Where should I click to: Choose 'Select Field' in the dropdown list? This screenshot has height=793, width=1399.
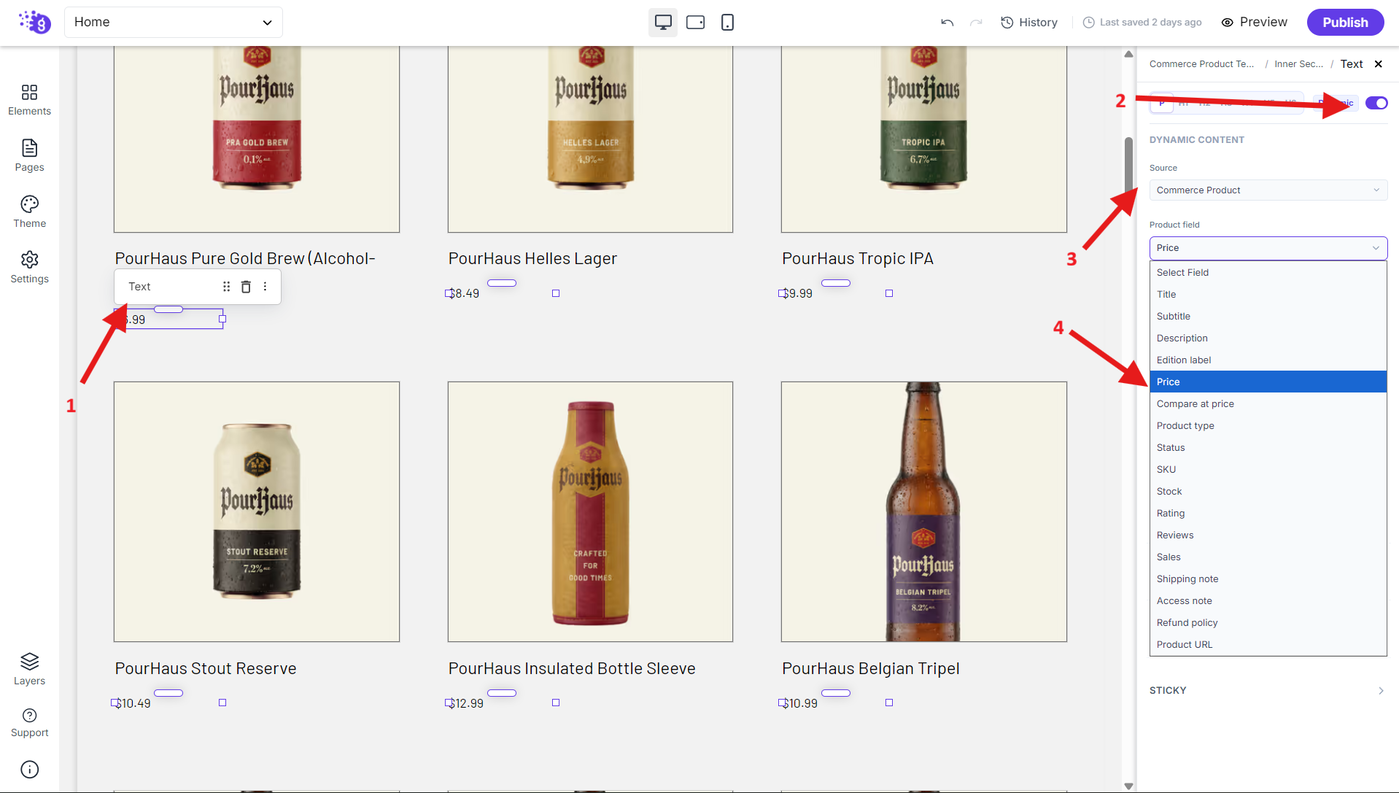pyautogui.click(x=1268, y=272)
